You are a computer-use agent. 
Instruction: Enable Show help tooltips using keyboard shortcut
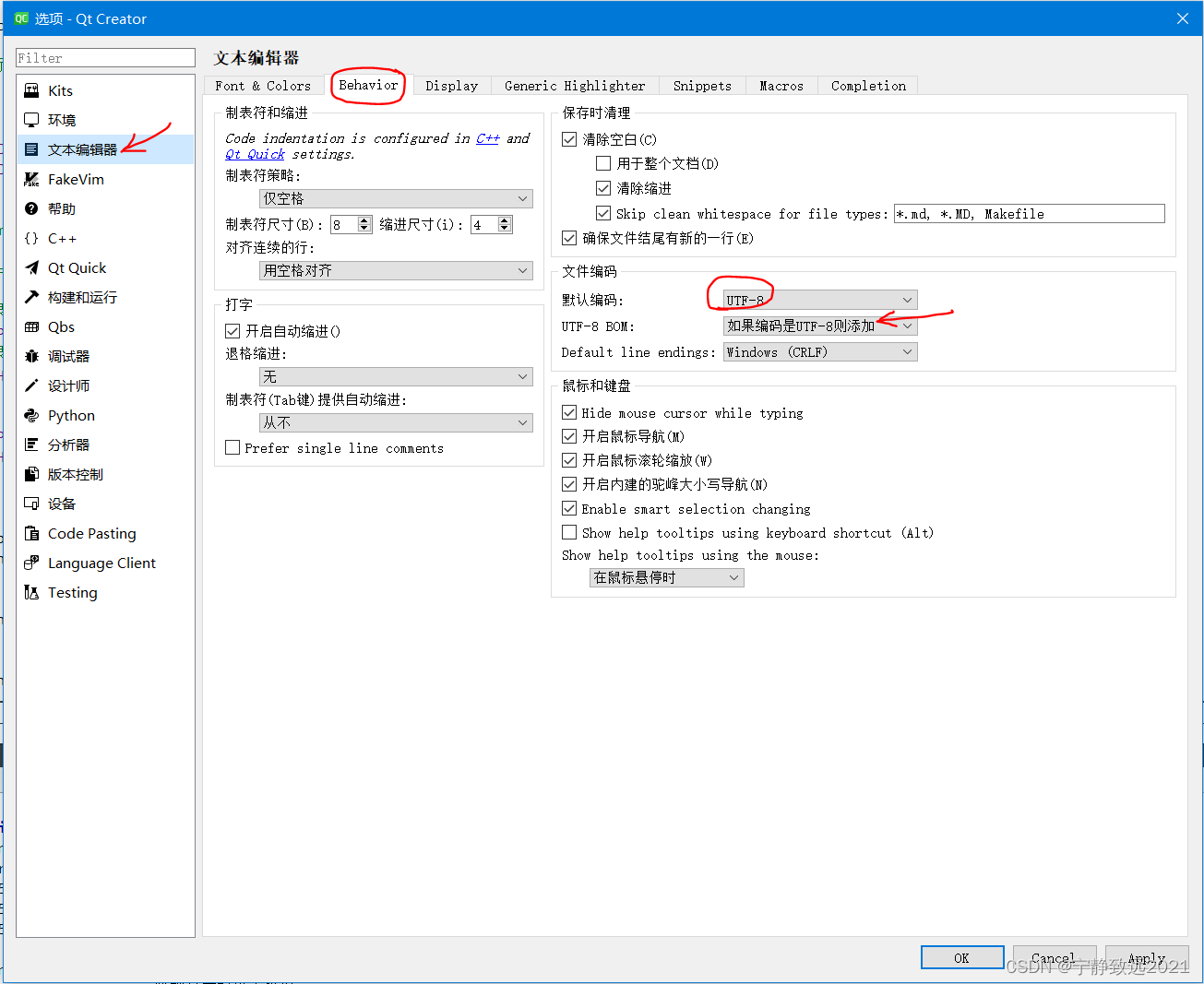click(x=569, y=532)
